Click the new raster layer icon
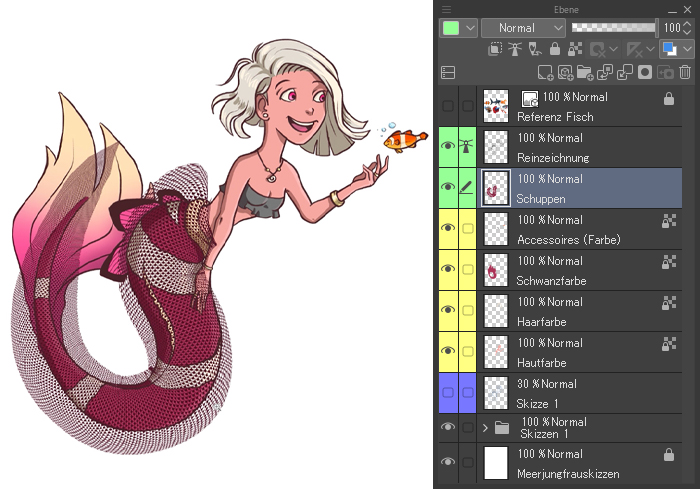700x489 pixels. pyautogui.click(x=545, y=72)
